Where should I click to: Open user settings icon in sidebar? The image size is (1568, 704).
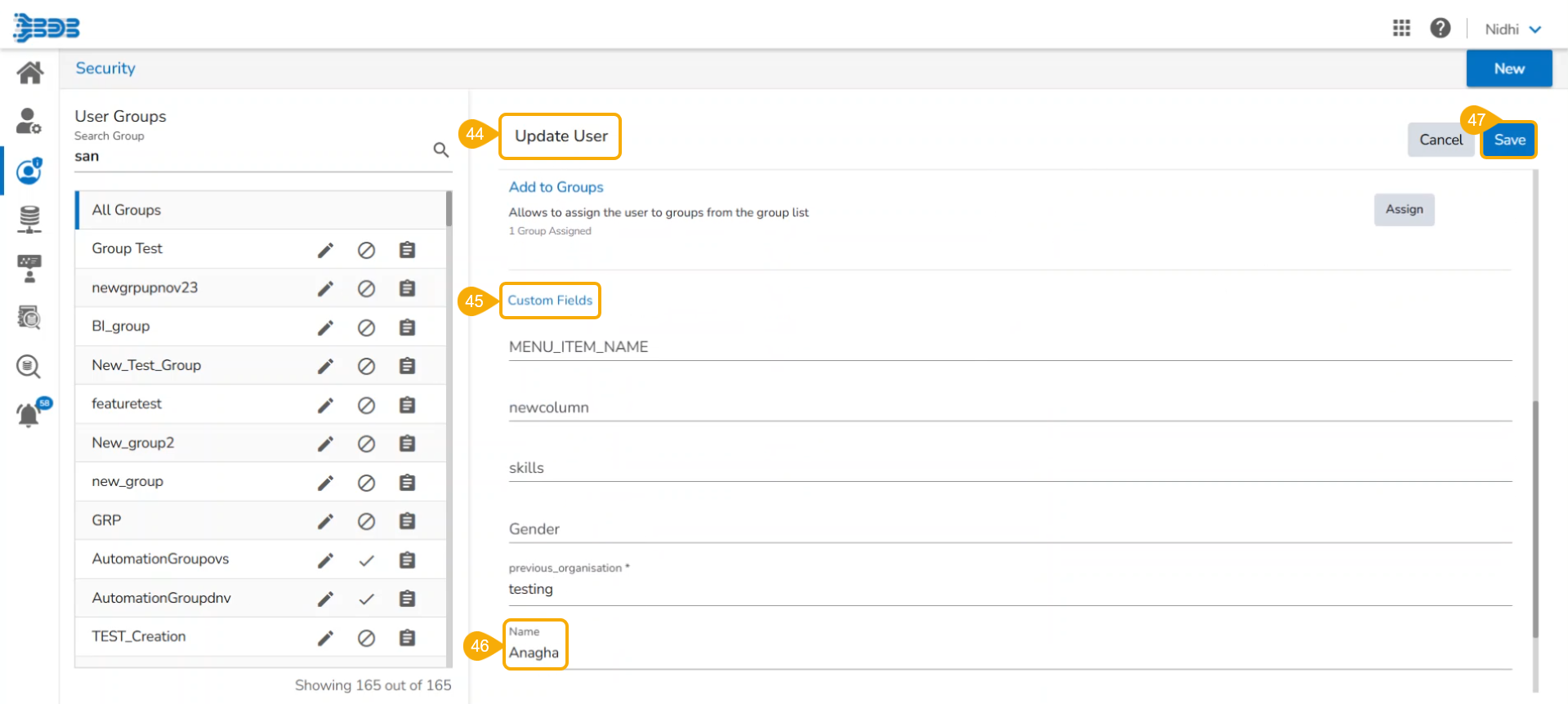[29, 122]
